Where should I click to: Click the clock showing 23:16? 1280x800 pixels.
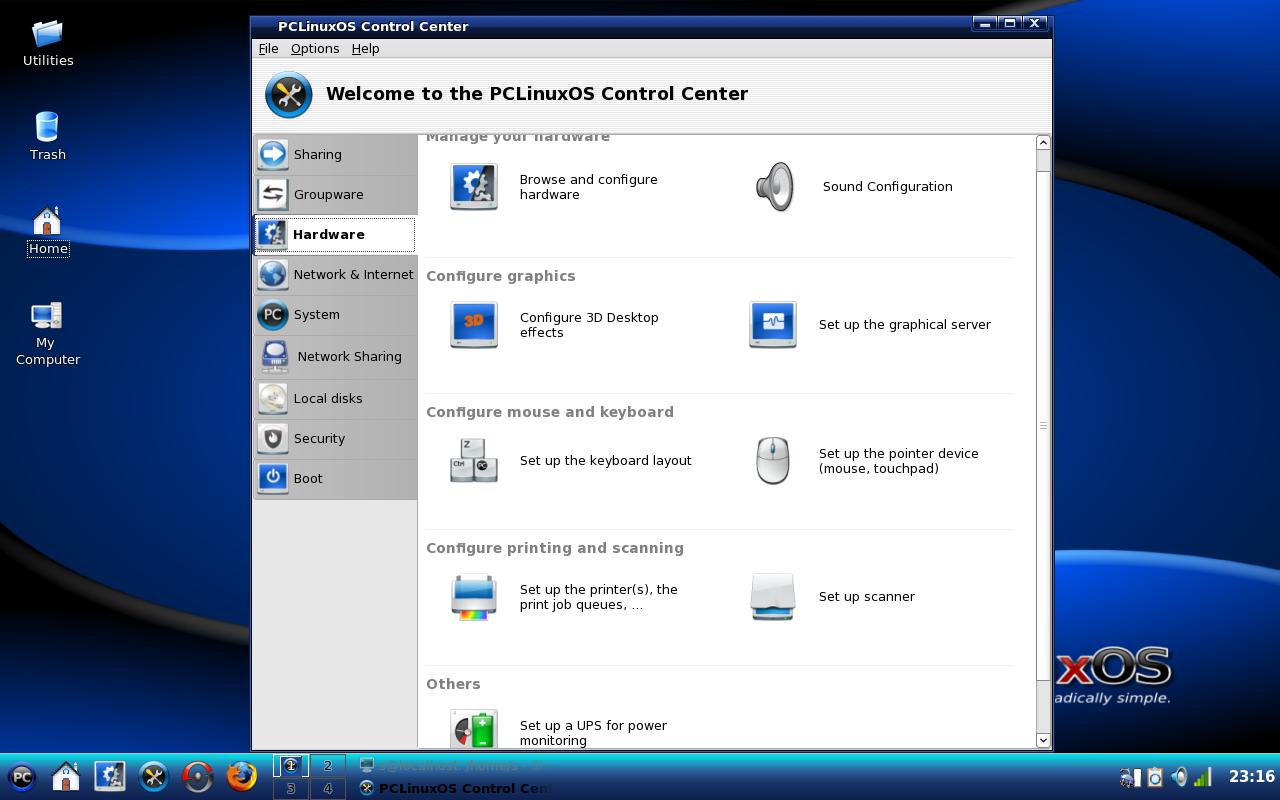coord(1251,776)
